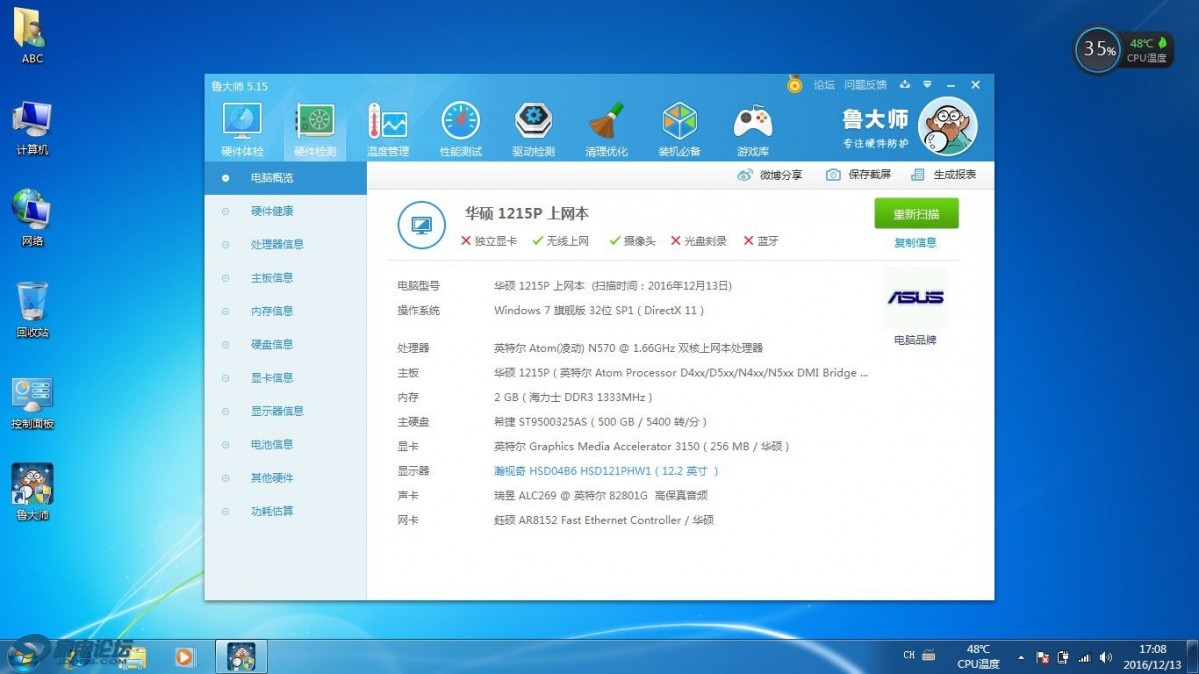The width and height of the screenshot is (1199, 674).
Task: Click the sound card text 瑞昱 ALC269
Action: pyautogui.click(x=600, y=496)
